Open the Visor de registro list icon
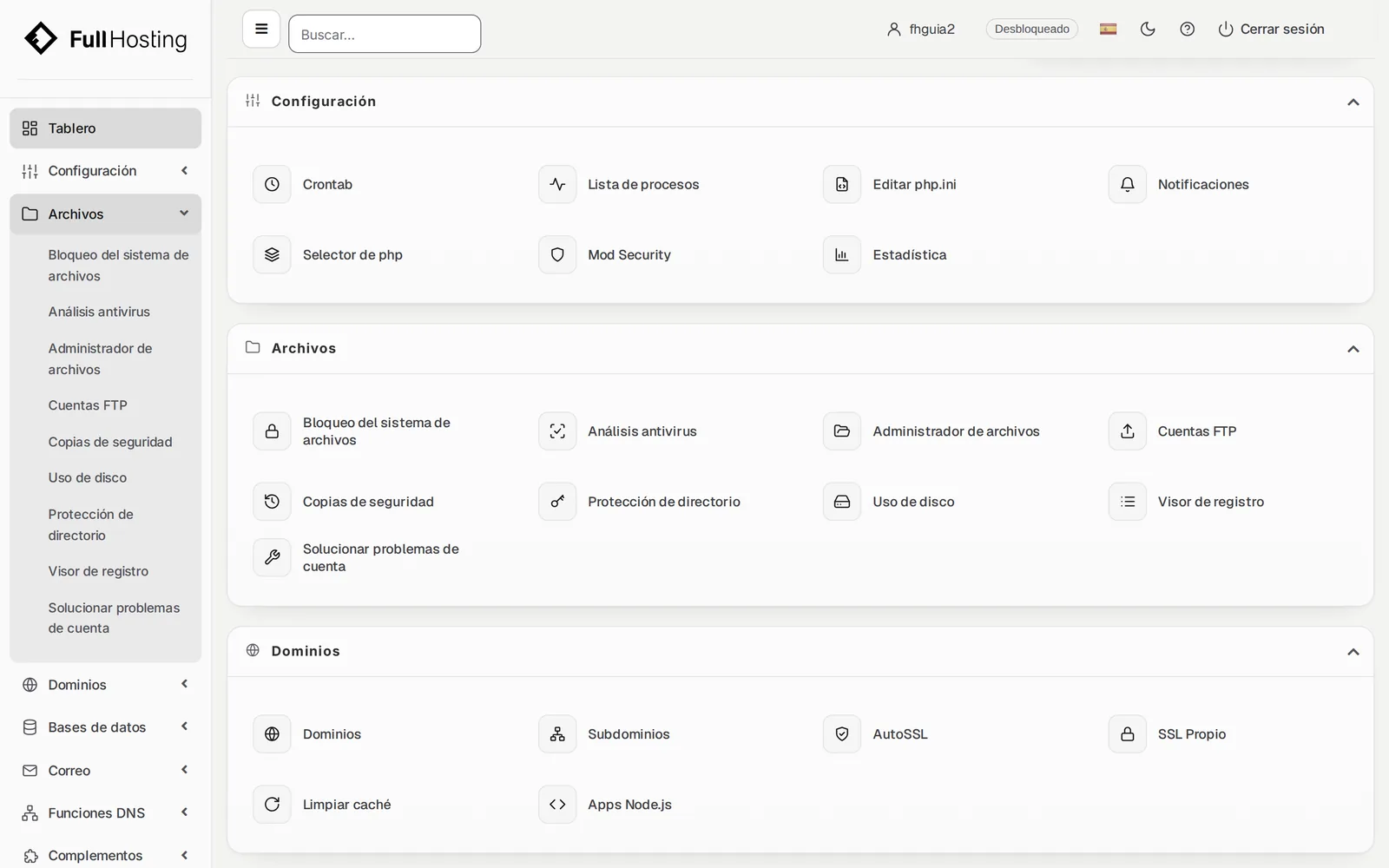The height and width of the screenshot is (868, 1389). 1128,502
